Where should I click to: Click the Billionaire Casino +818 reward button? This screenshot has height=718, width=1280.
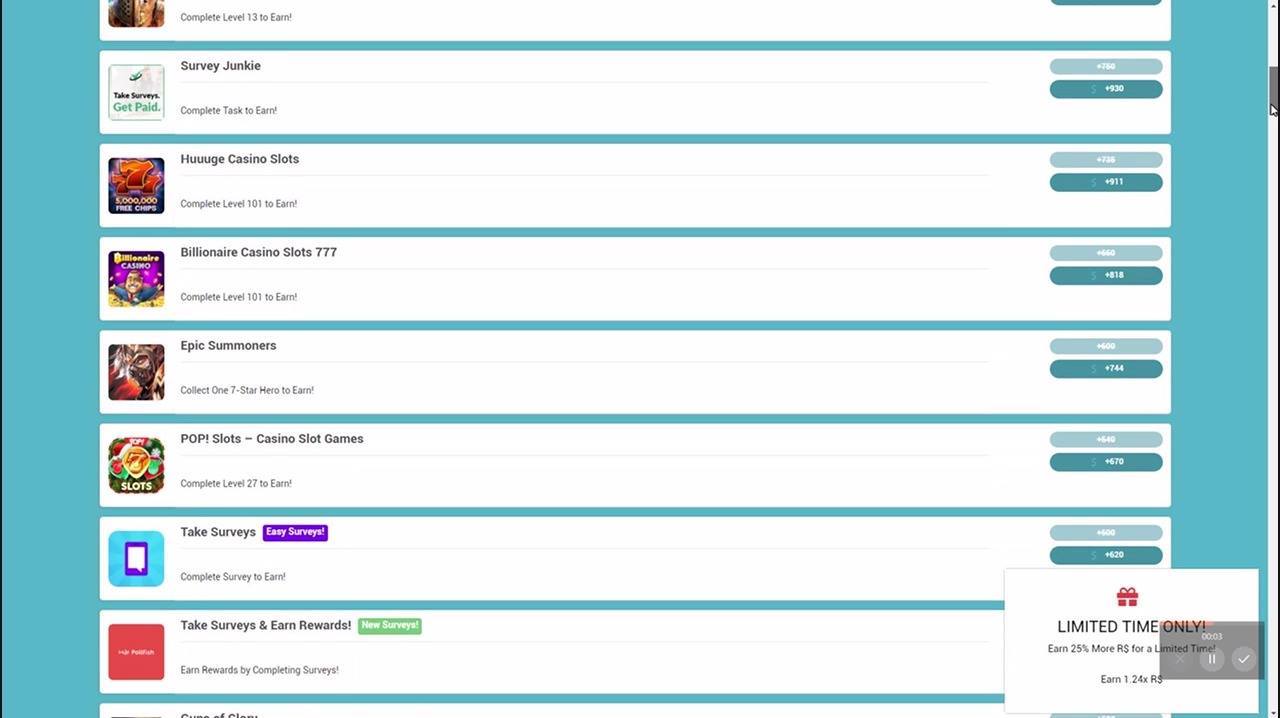1106,275
